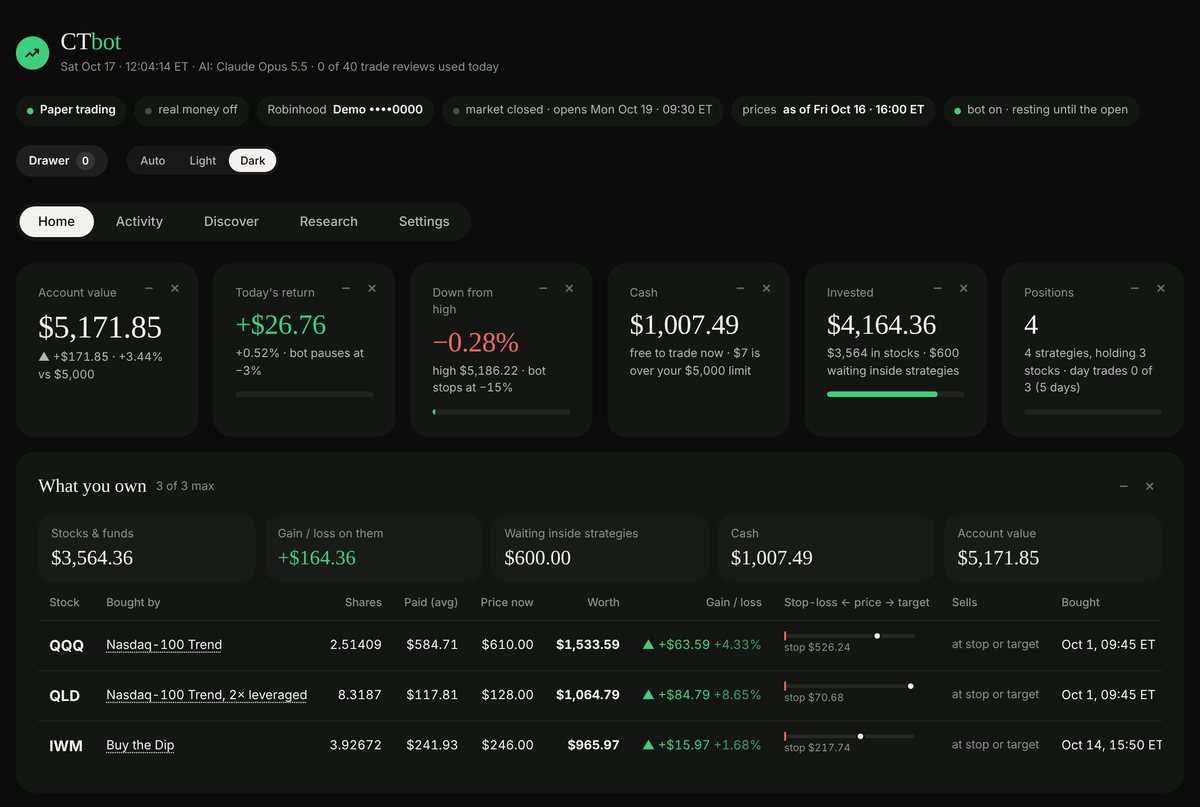The width and height of the screenshot is (1200, 807).
Task: Click the market closed status pill
Action: tap(582, 110)
